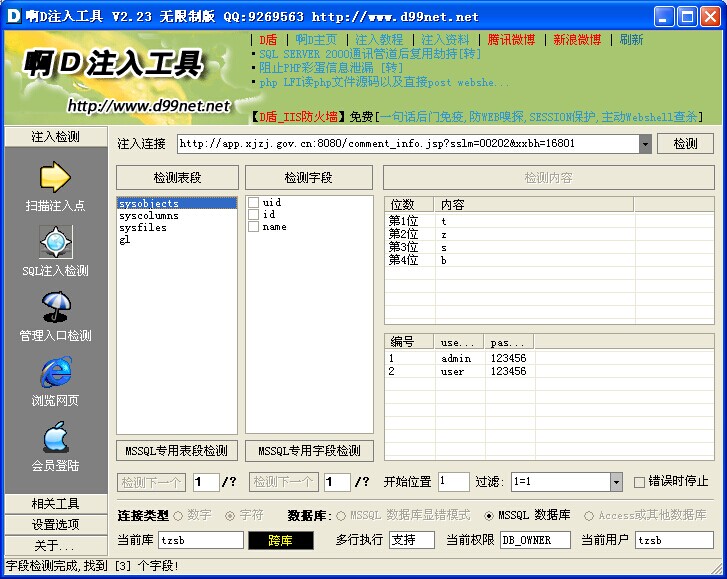Open the D盾 link in top menu

(x=268, y=40)
